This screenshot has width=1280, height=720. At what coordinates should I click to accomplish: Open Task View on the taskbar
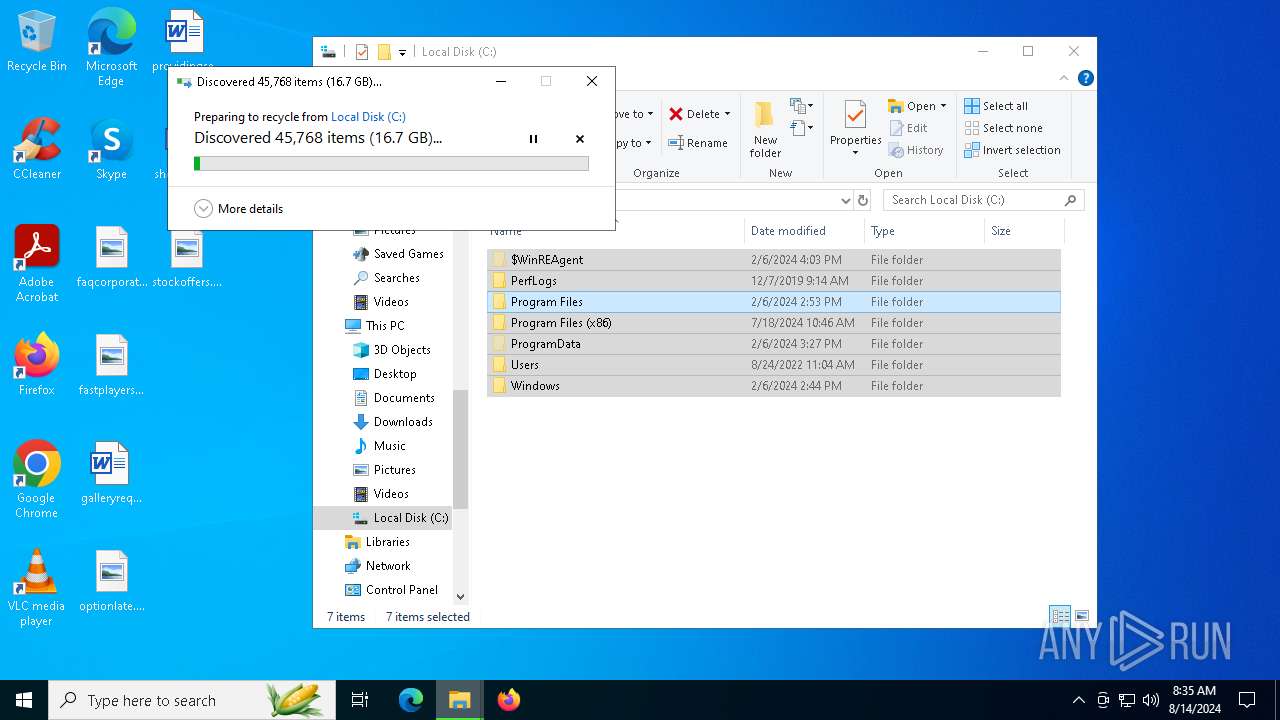pyautogui.click(x=360, y=700)
